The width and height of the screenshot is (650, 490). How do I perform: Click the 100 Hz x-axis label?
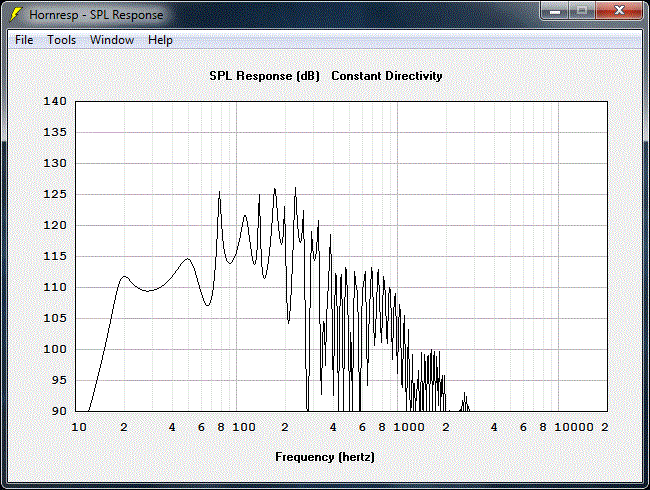[x=244, y=427]
